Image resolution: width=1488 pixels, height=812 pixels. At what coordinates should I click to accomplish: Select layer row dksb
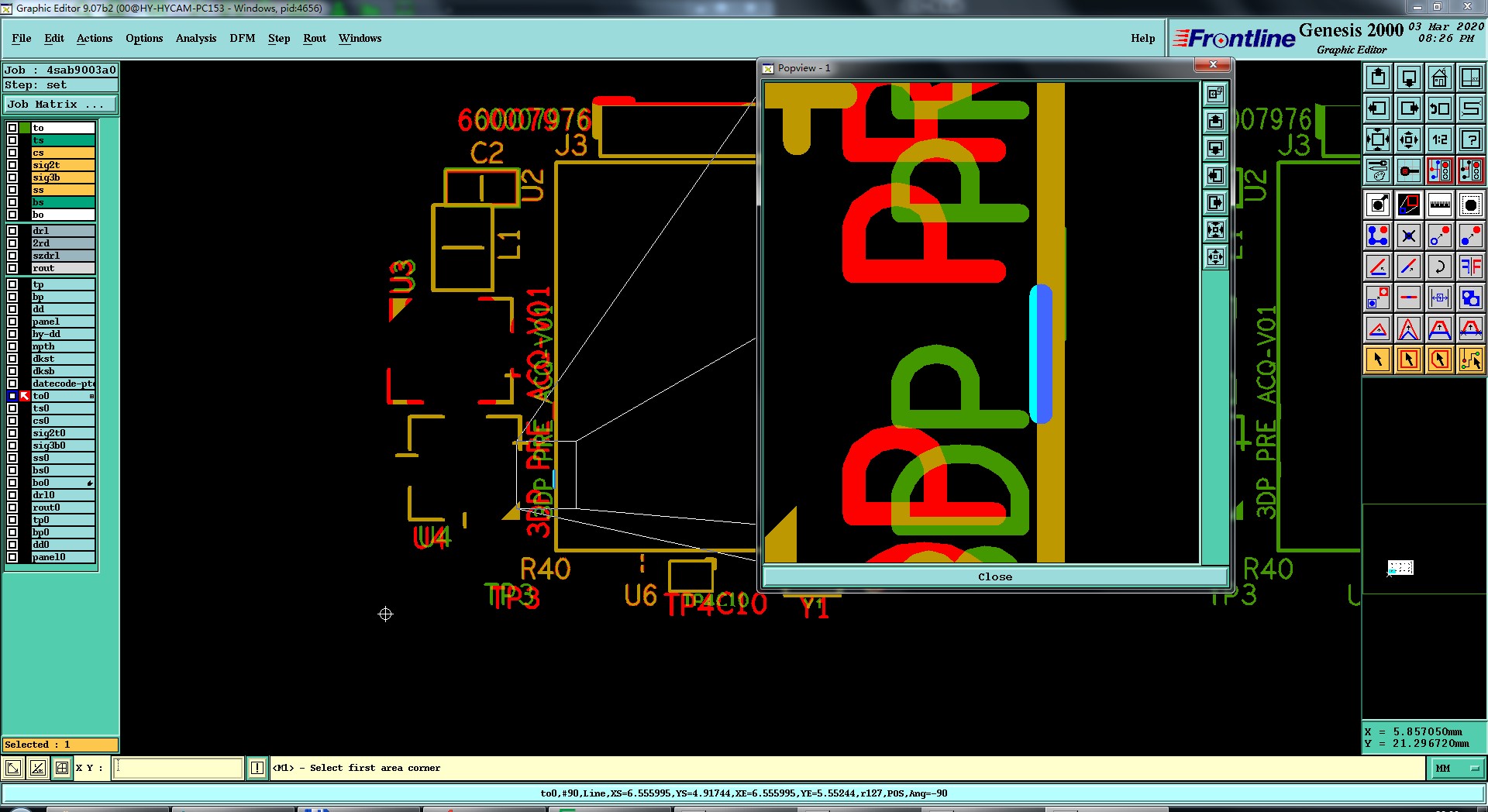[x=63, y=371]
